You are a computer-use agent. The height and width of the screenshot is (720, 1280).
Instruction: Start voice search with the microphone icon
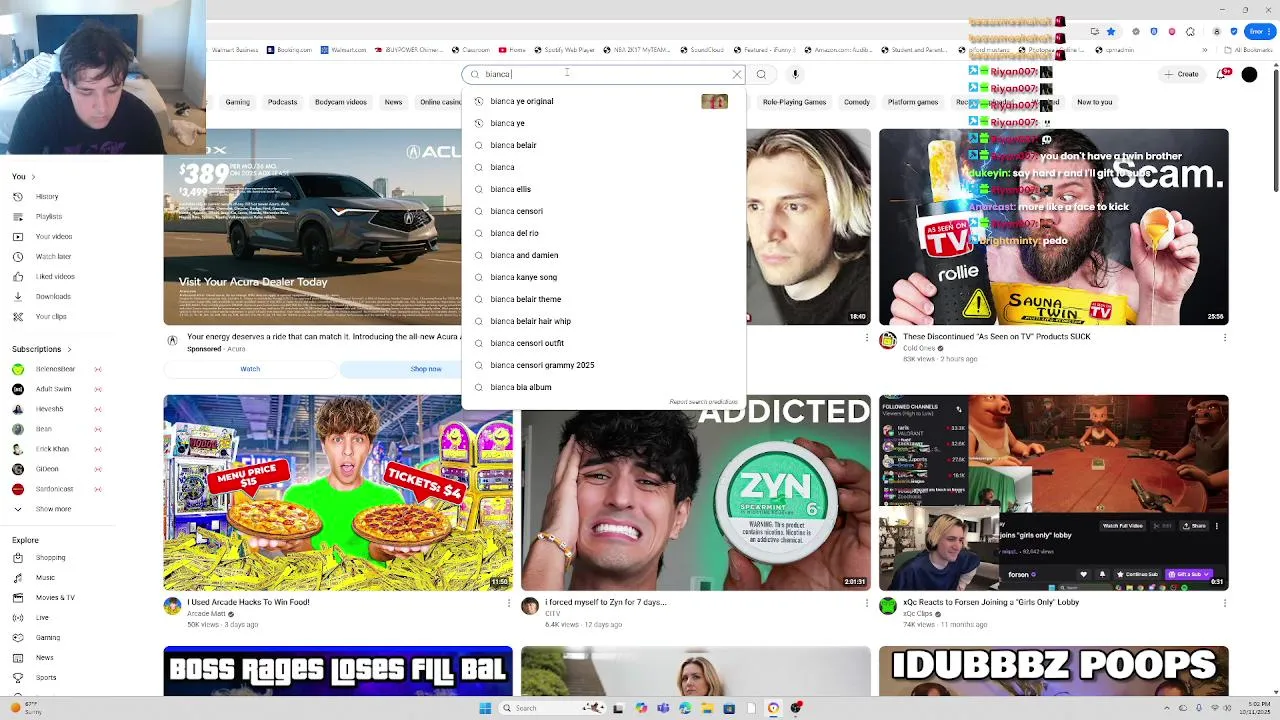coord(795,74)
